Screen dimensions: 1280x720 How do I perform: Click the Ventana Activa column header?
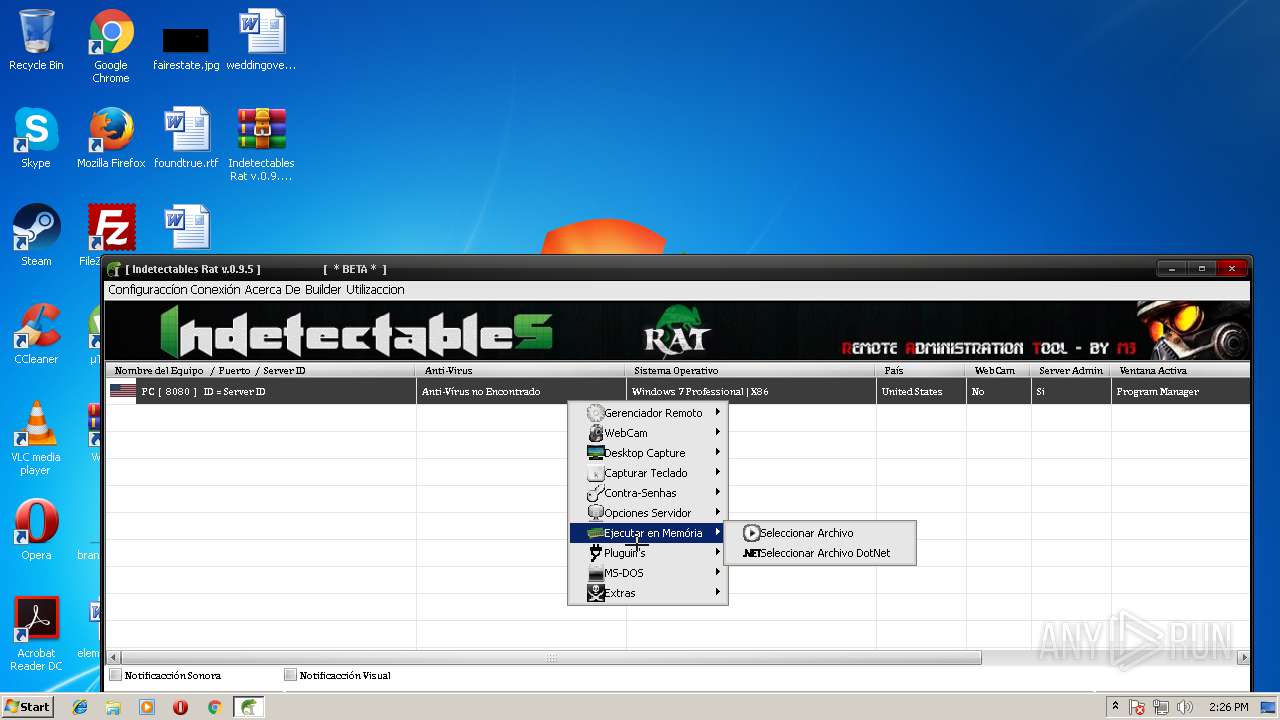coord(1180,371)
